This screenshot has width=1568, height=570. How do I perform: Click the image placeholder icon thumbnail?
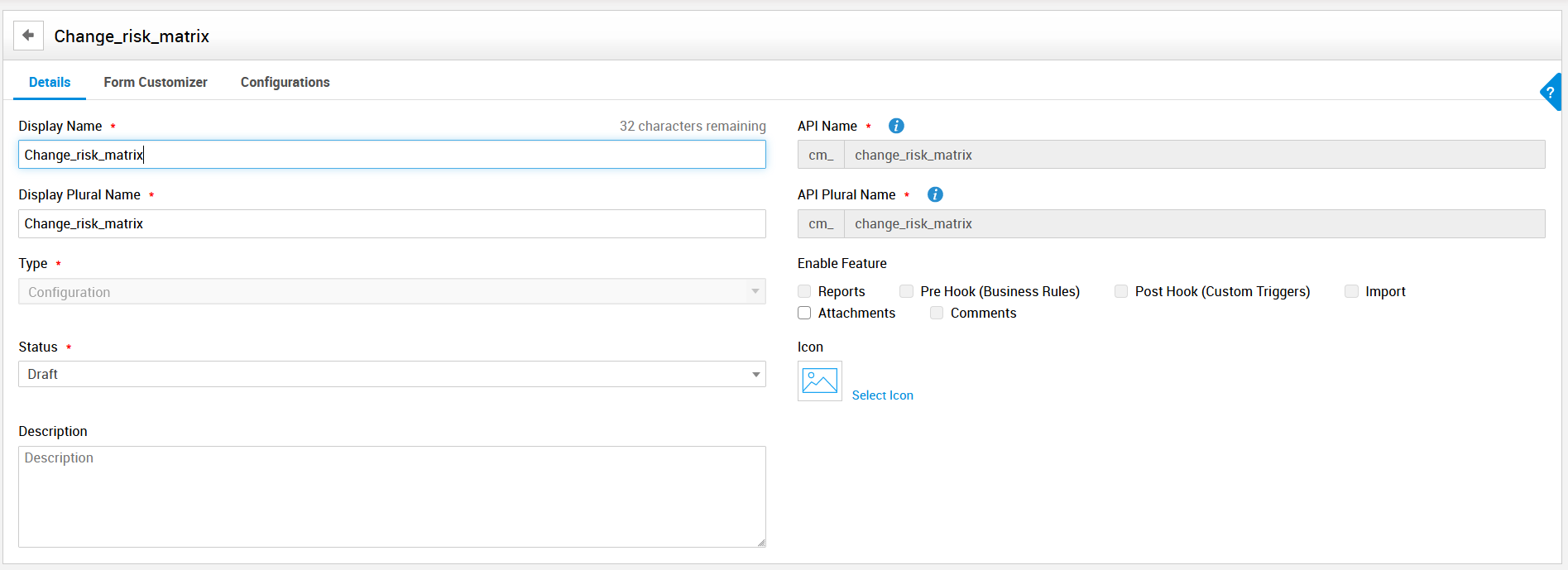819,381
